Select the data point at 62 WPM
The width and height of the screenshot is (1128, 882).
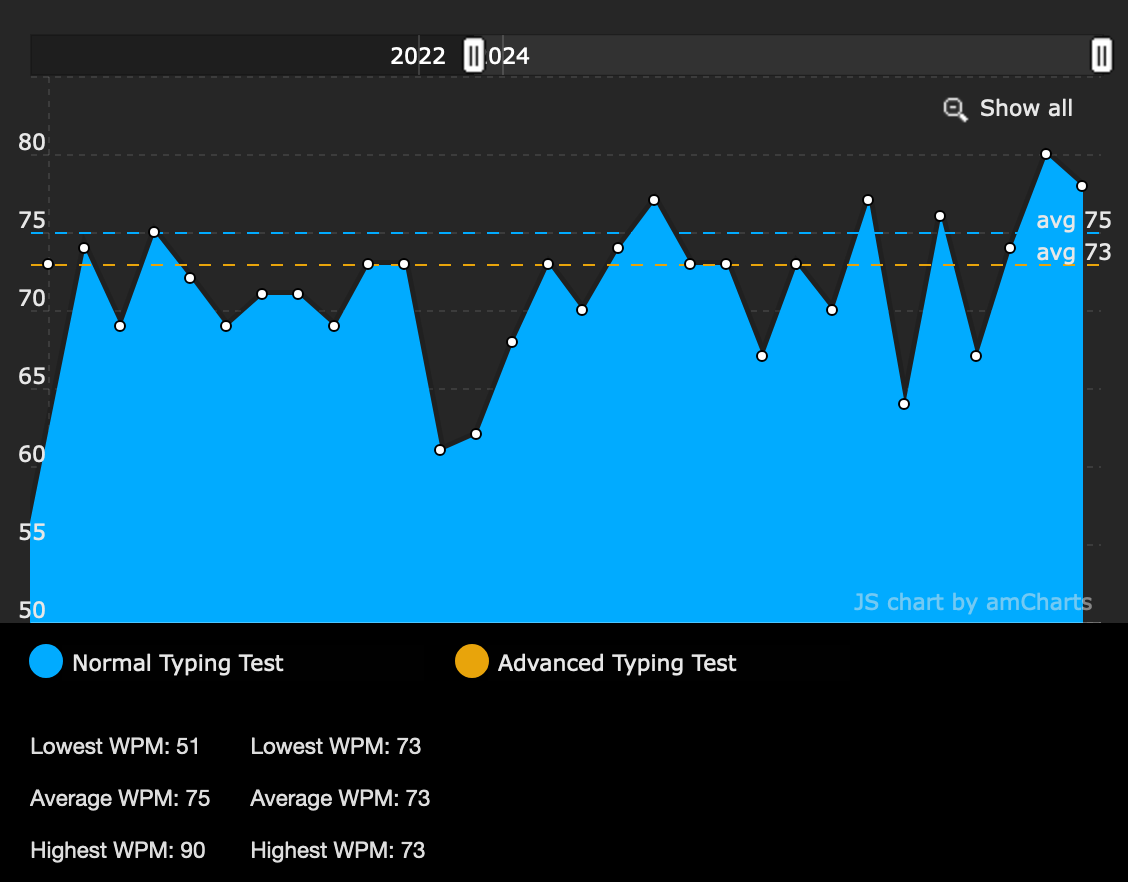[476, 435]
